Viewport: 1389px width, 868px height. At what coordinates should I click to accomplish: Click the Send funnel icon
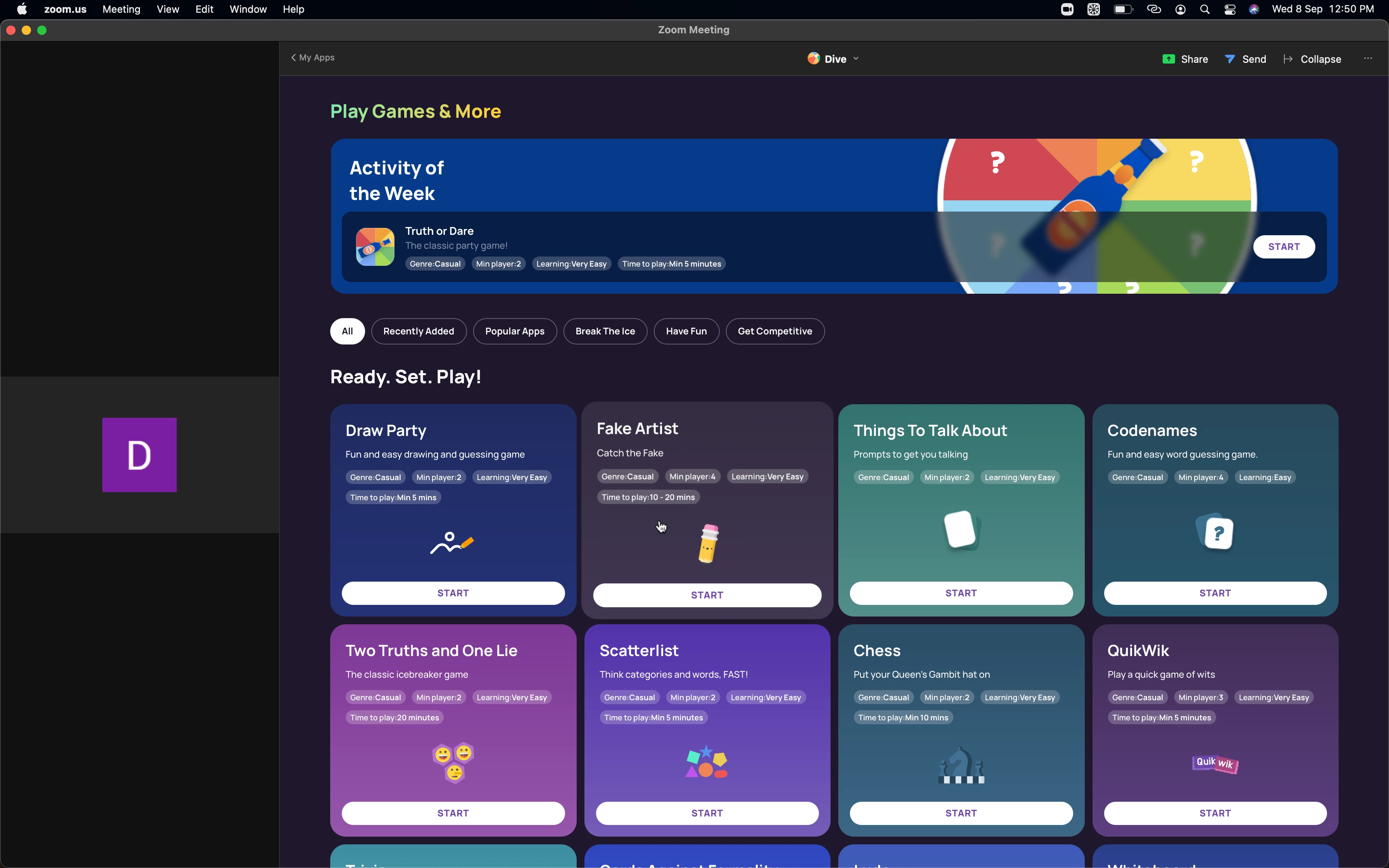coord(1229,59)
